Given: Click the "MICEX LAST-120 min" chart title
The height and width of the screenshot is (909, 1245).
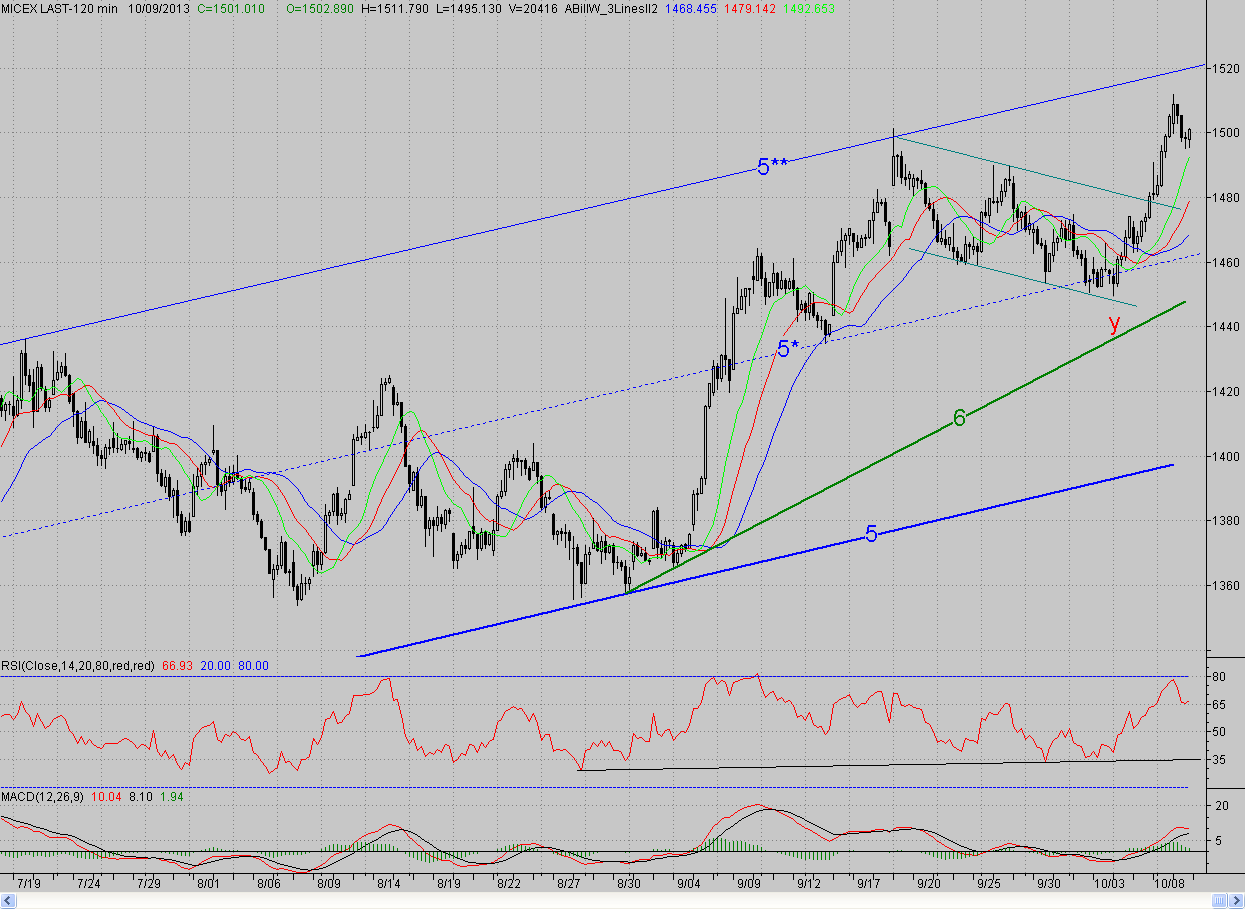Looking at the screenshot, I should click(59, 8).
